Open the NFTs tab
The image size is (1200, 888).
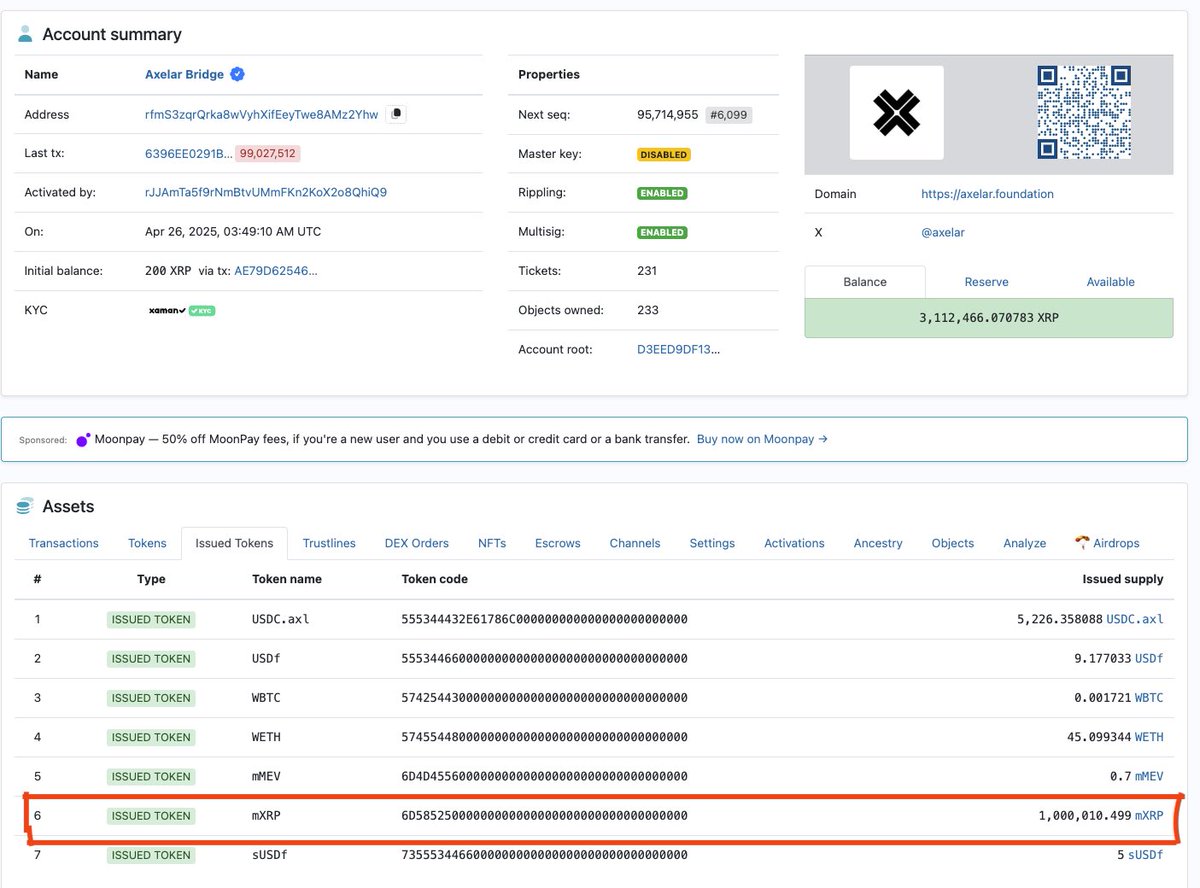pos(492,543)
